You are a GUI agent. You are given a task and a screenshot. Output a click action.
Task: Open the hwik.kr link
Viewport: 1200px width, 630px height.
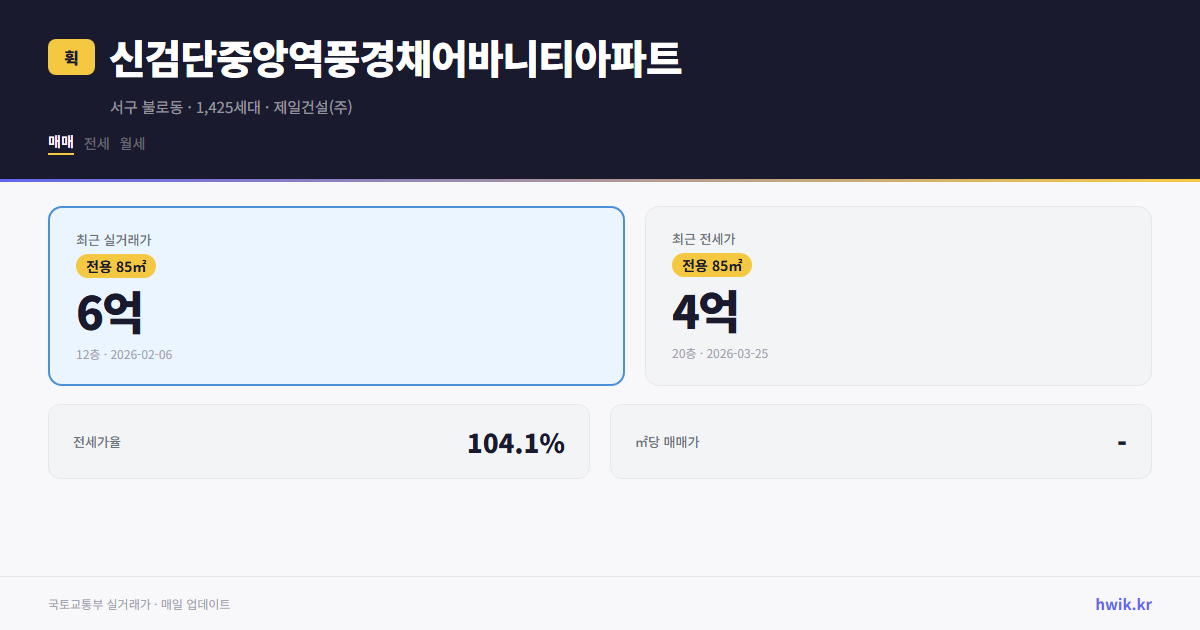1122,604
